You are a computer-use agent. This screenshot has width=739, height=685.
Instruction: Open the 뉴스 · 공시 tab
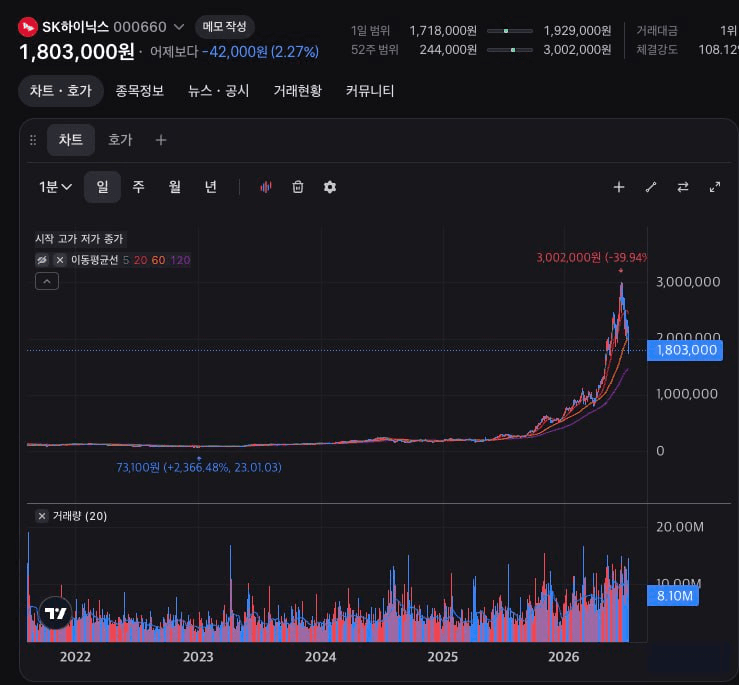point(219,91)
